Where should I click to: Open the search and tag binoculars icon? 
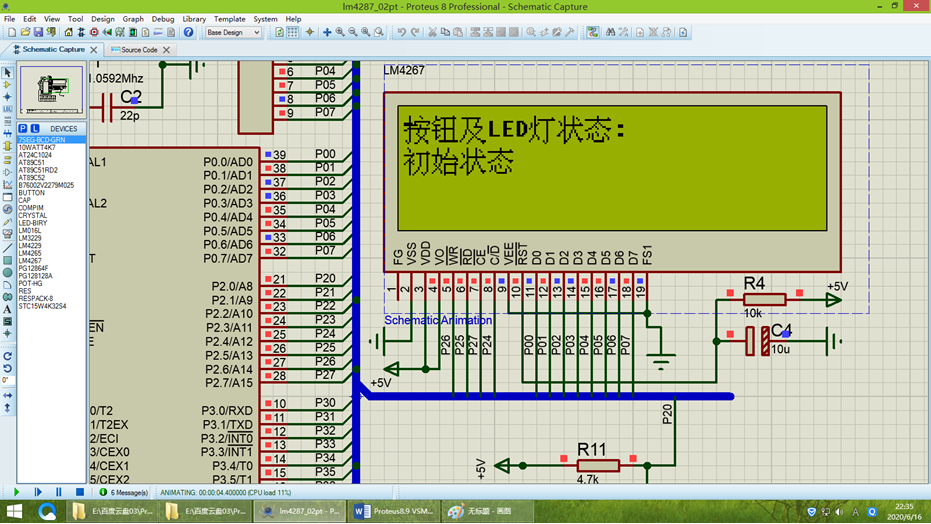pos(610,32)
